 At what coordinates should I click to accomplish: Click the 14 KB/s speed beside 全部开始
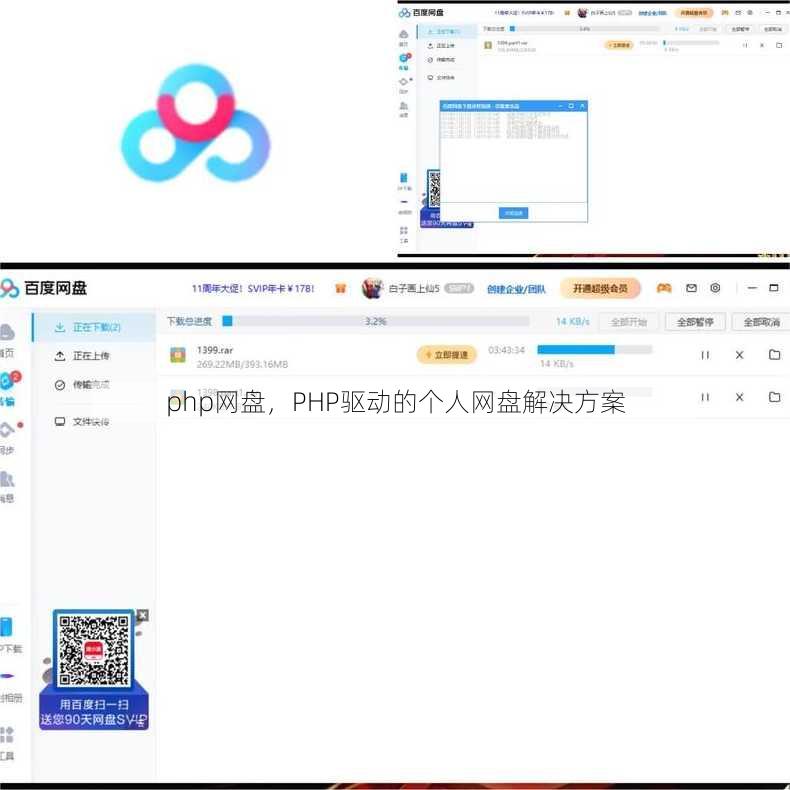point(573,322)
